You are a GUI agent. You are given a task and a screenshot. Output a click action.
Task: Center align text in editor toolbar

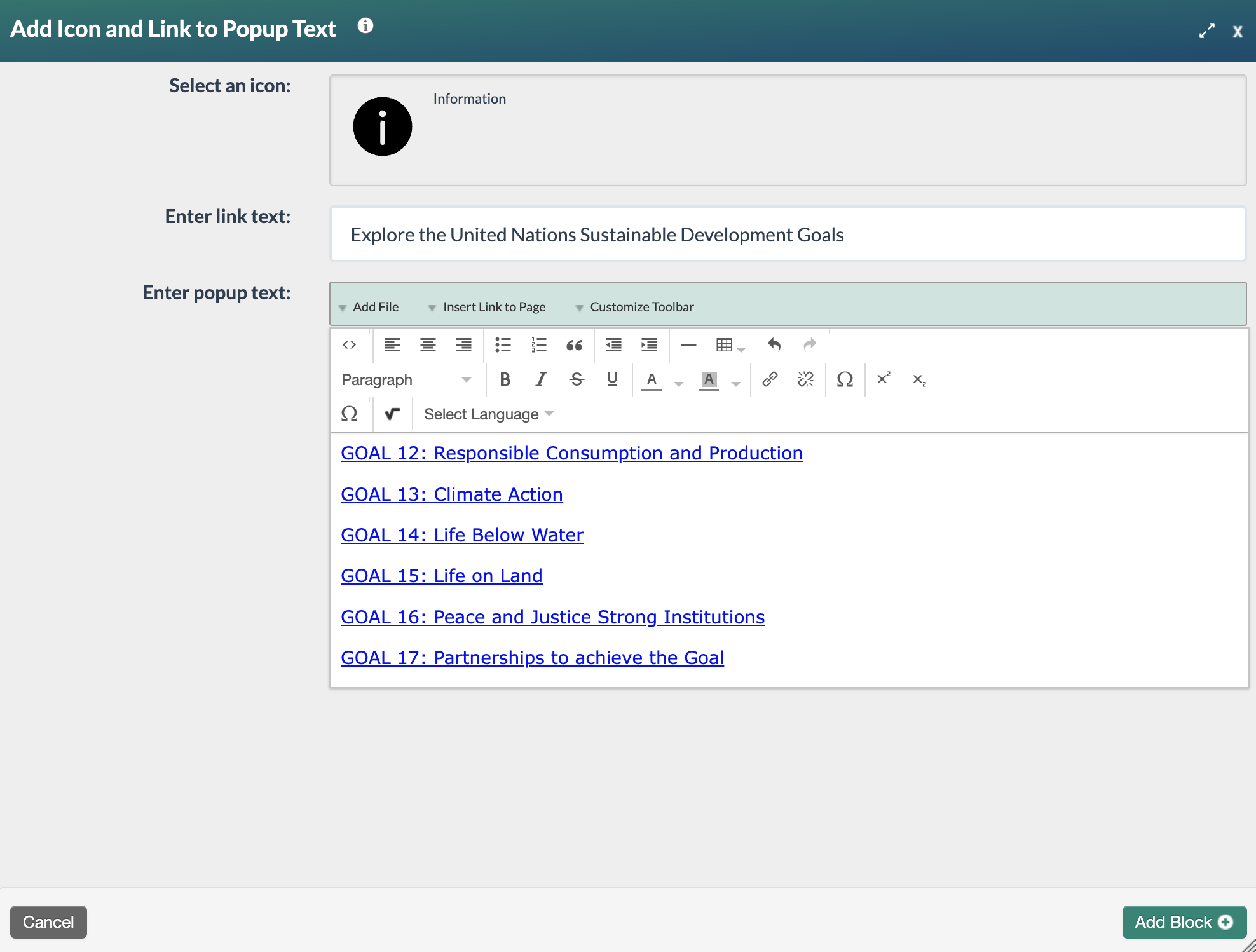(x=428, y=345)
